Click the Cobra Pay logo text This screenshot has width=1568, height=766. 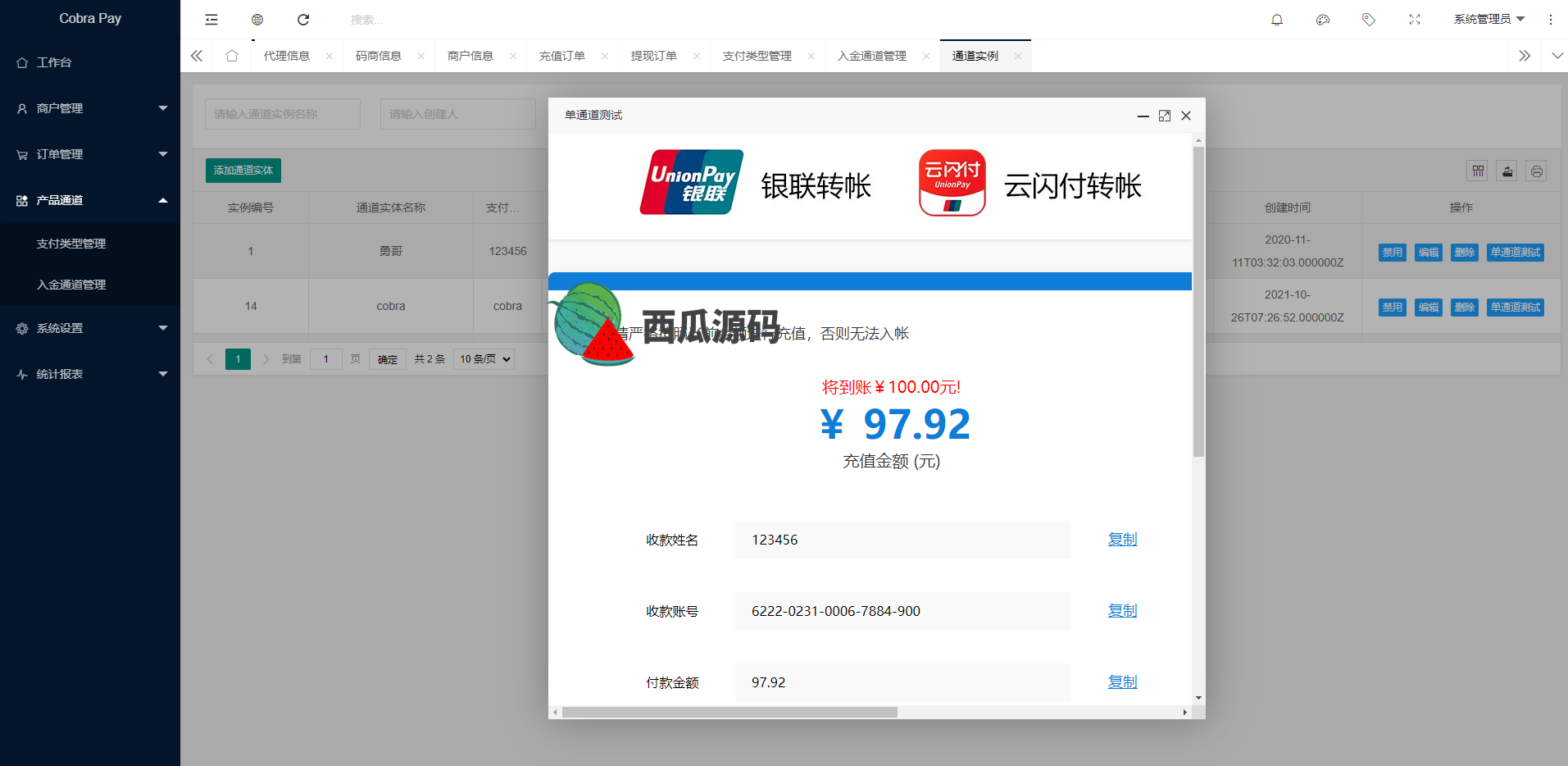[x=90, y=18]
